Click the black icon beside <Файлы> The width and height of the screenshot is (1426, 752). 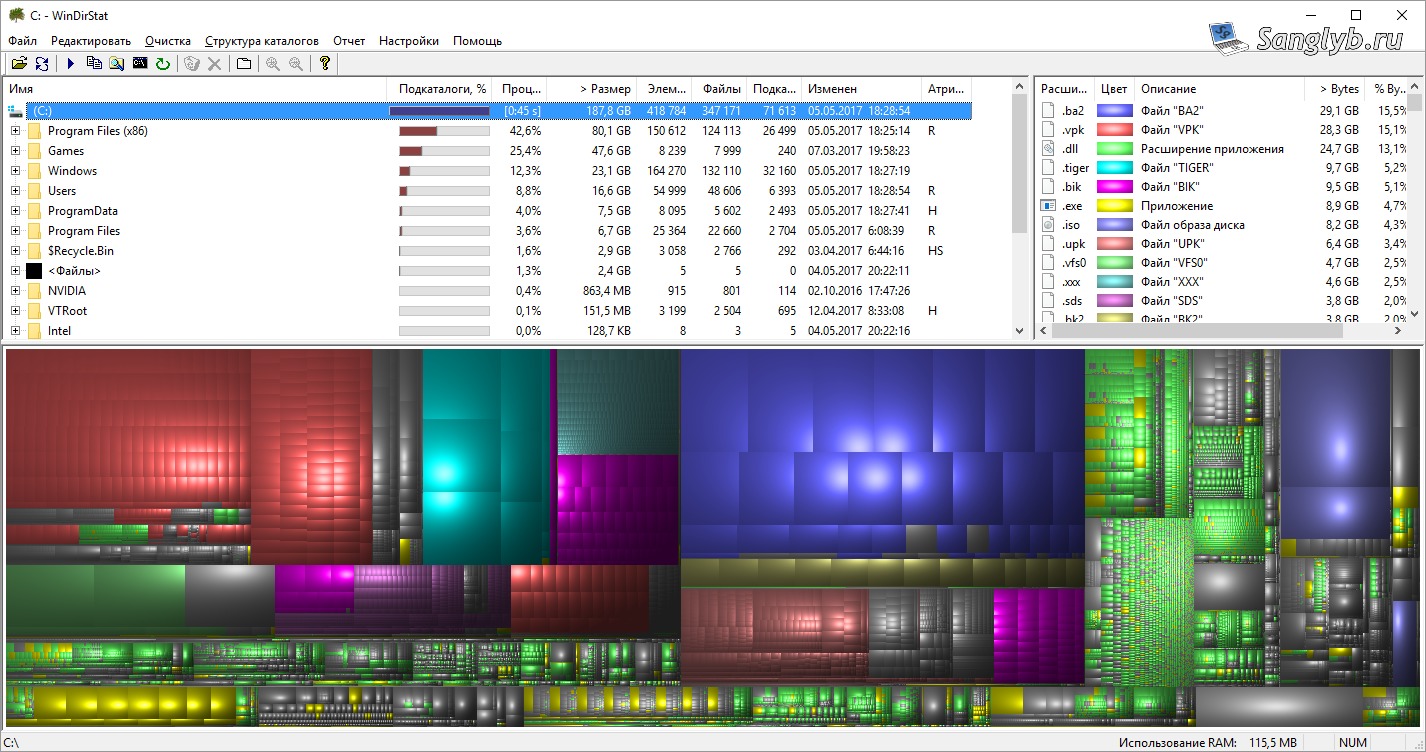(34, 271)
